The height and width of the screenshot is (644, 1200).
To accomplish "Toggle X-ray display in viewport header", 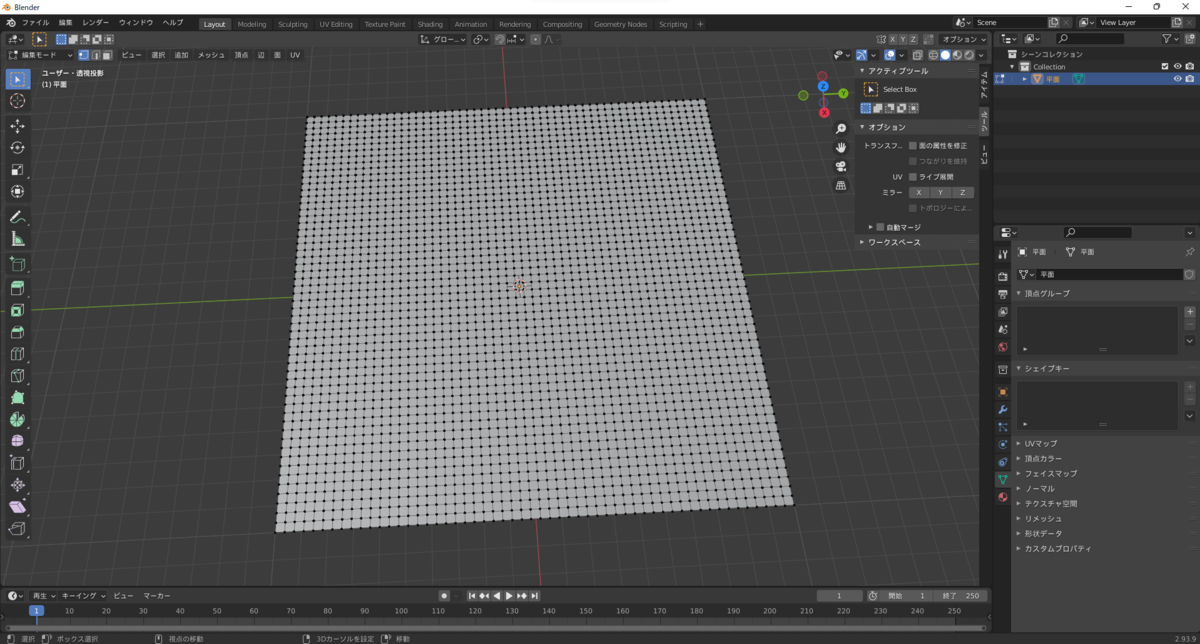I will coord(919,55).
